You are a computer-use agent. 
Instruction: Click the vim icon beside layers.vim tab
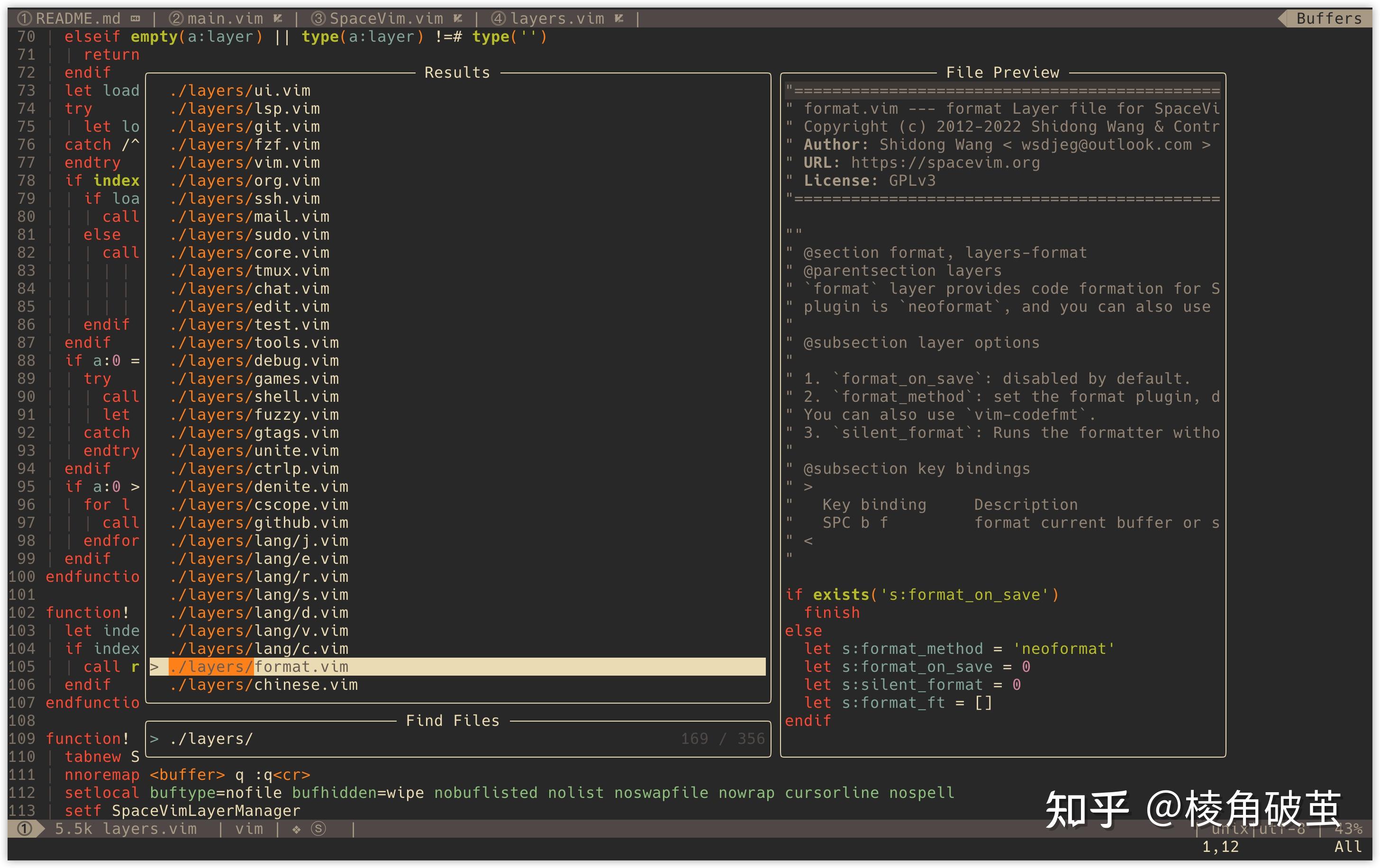pos(619,19)
